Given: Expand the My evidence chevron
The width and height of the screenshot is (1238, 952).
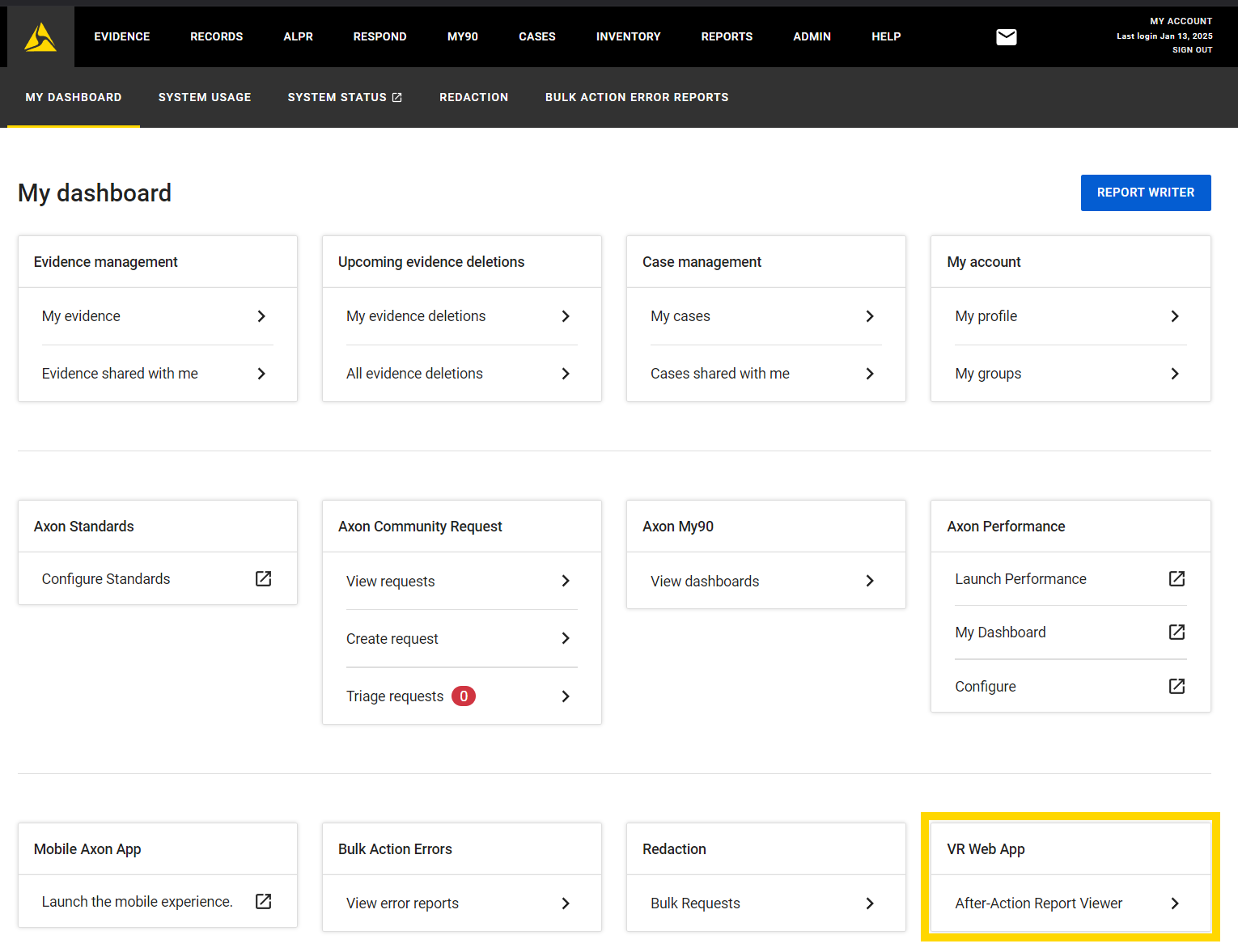Looking at the screenshot, I should click(x=261, y=316).
